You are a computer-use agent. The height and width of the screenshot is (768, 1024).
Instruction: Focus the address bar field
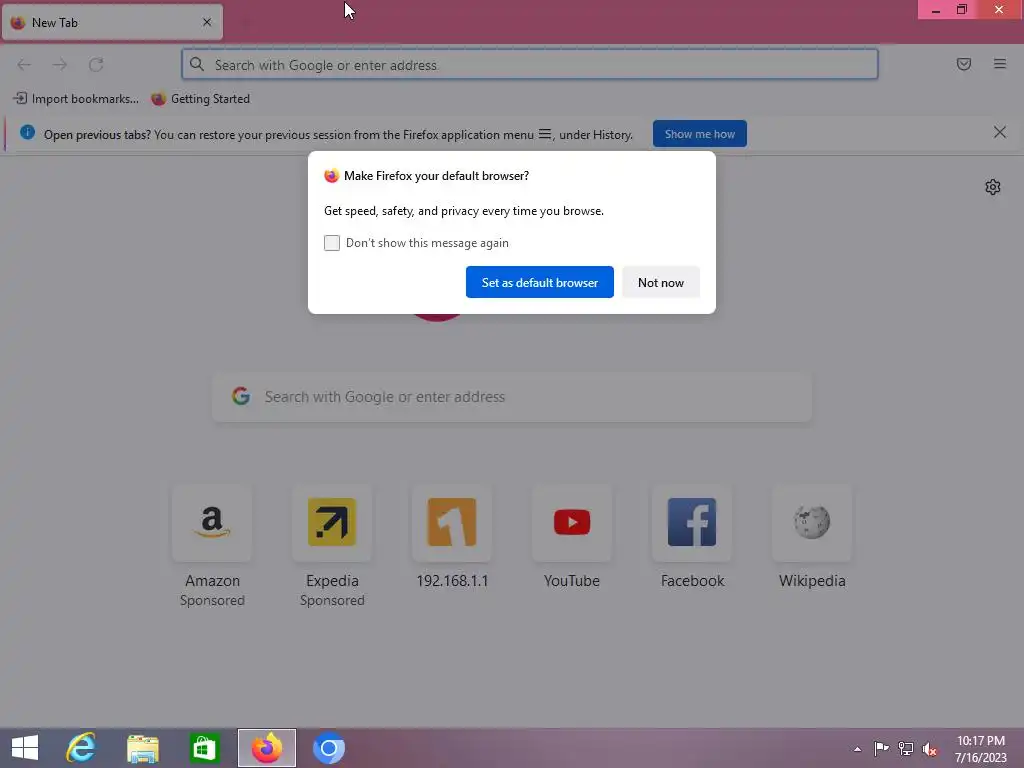pos(530,65)
